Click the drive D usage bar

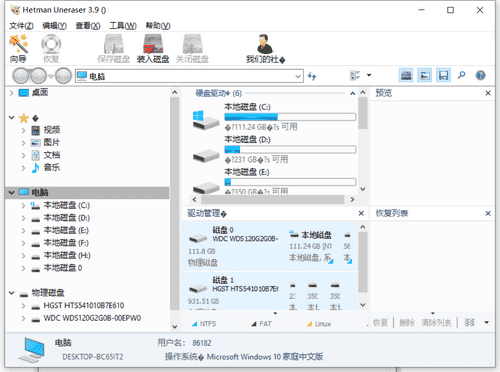[x=290, y=149]
